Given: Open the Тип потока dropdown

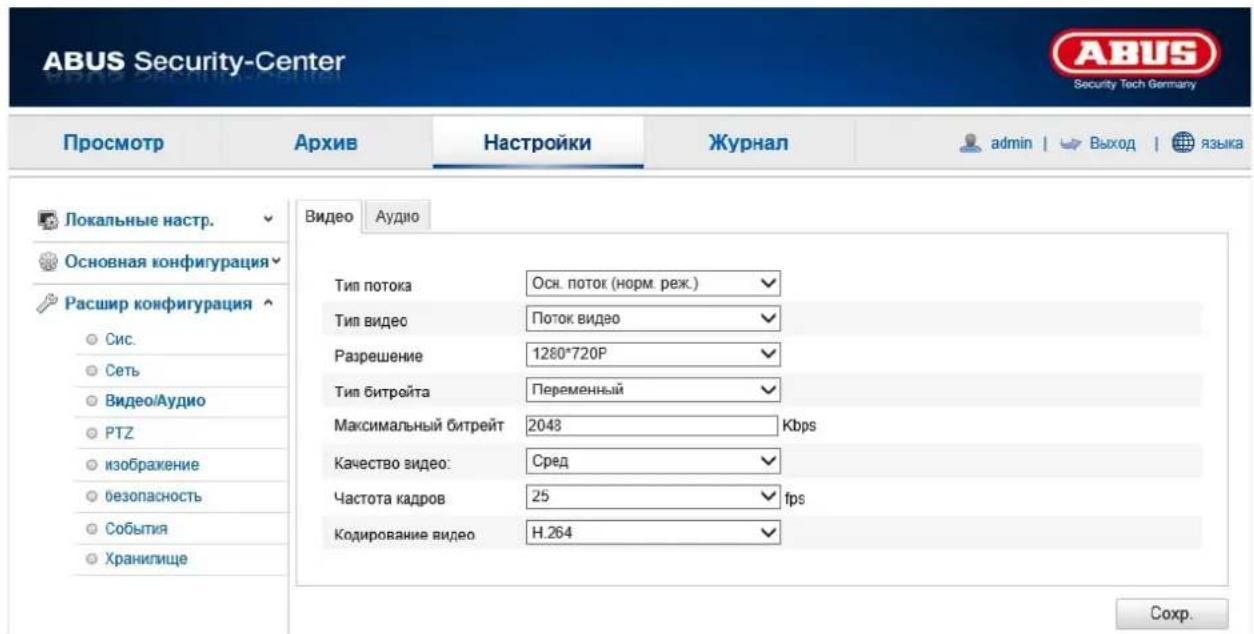Looking at the screenshot, I should [x=652, y=283].
